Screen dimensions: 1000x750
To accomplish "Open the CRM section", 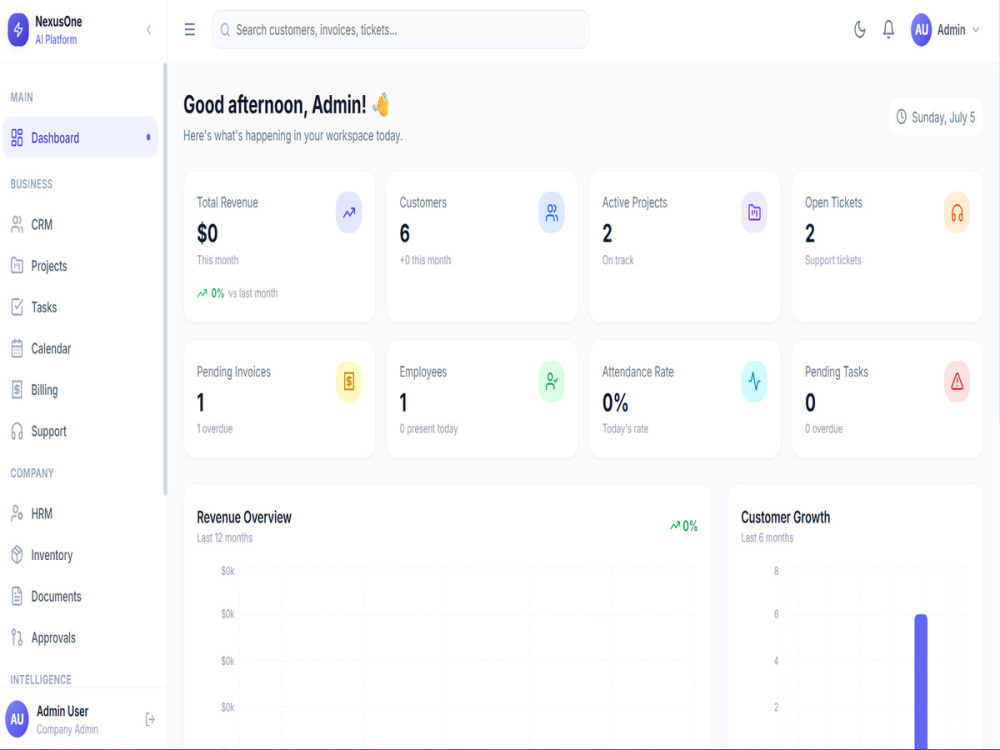I will pyautogui.click(x=80, y=224).
